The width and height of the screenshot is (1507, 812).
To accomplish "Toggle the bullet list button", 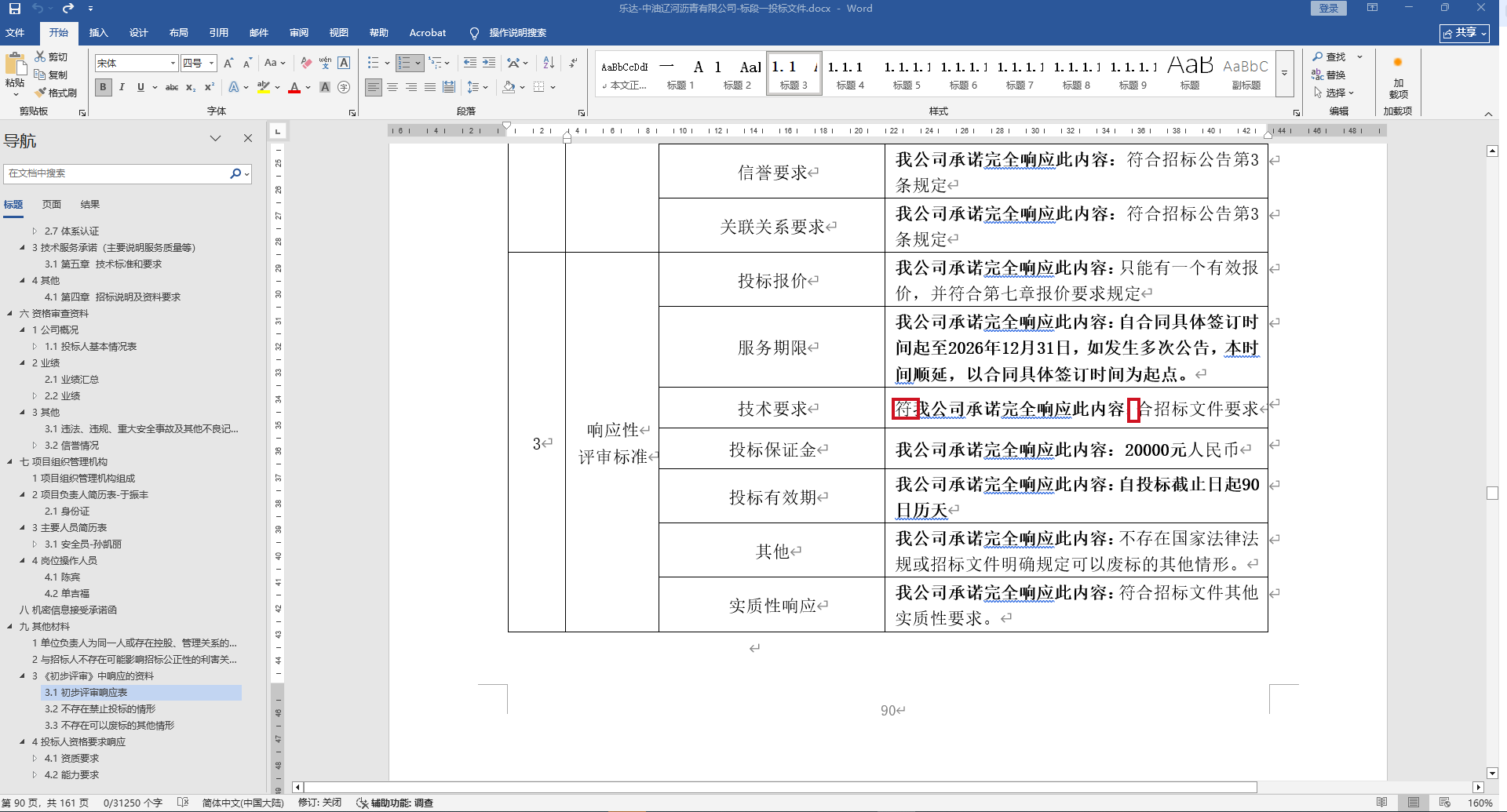I will [374, 63].
